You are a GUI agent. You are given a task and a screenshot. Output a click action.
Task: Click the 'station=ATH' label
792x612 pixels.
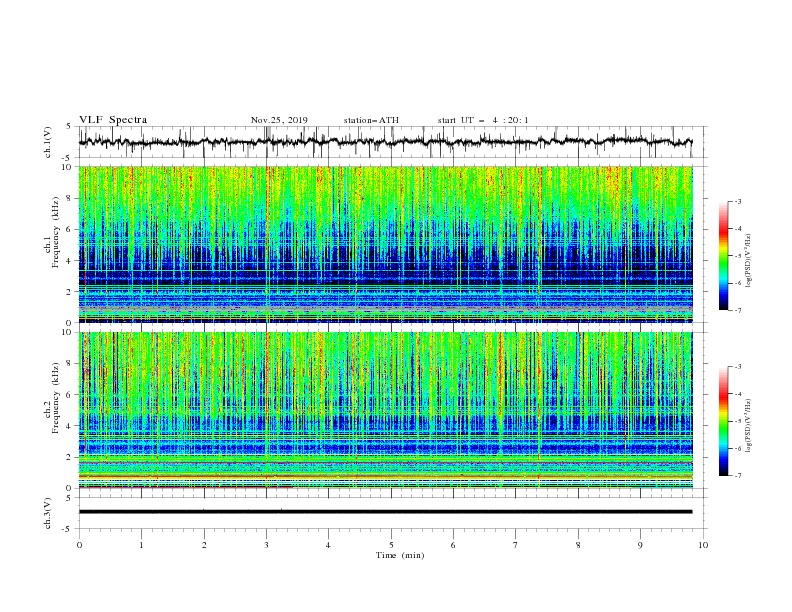coord(371,120)
